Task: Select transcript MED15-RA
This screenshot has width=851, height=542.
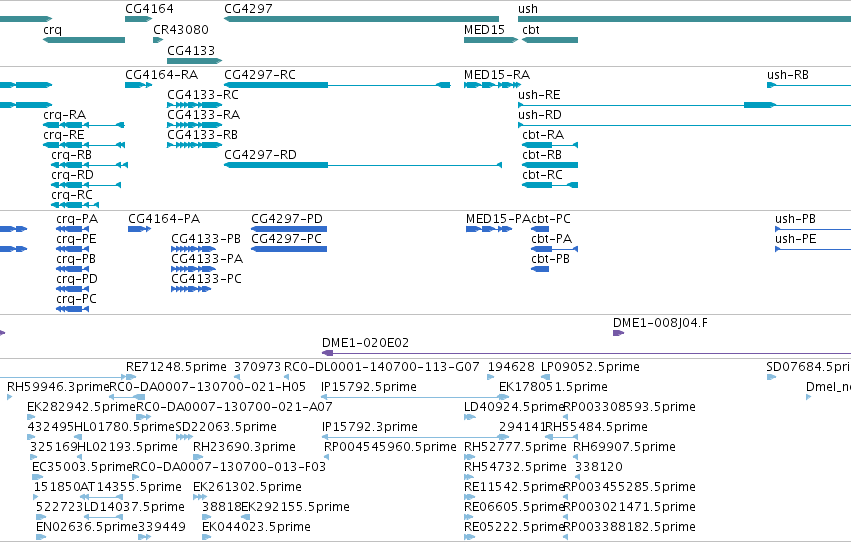Action: pos(492,85)
